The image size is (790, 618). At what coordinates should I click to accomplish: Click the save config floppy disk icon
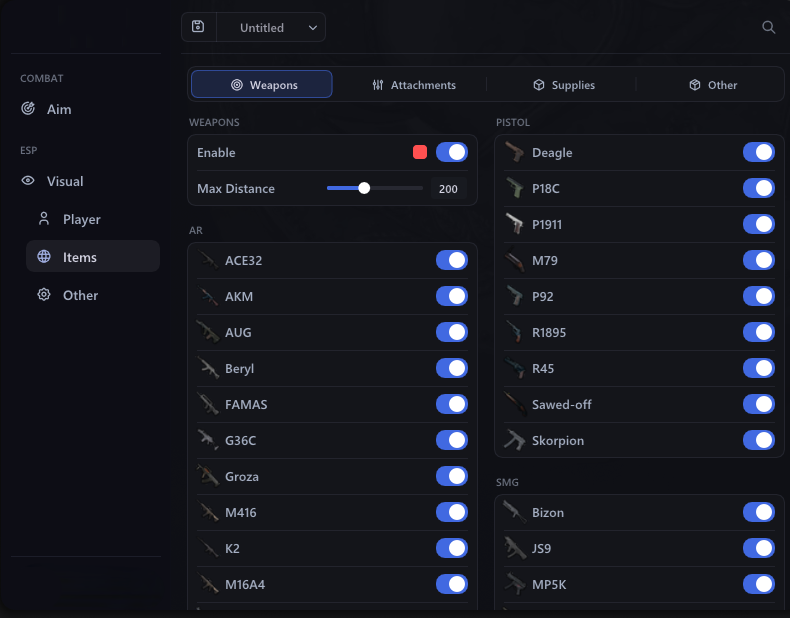(x=198, y=27)
